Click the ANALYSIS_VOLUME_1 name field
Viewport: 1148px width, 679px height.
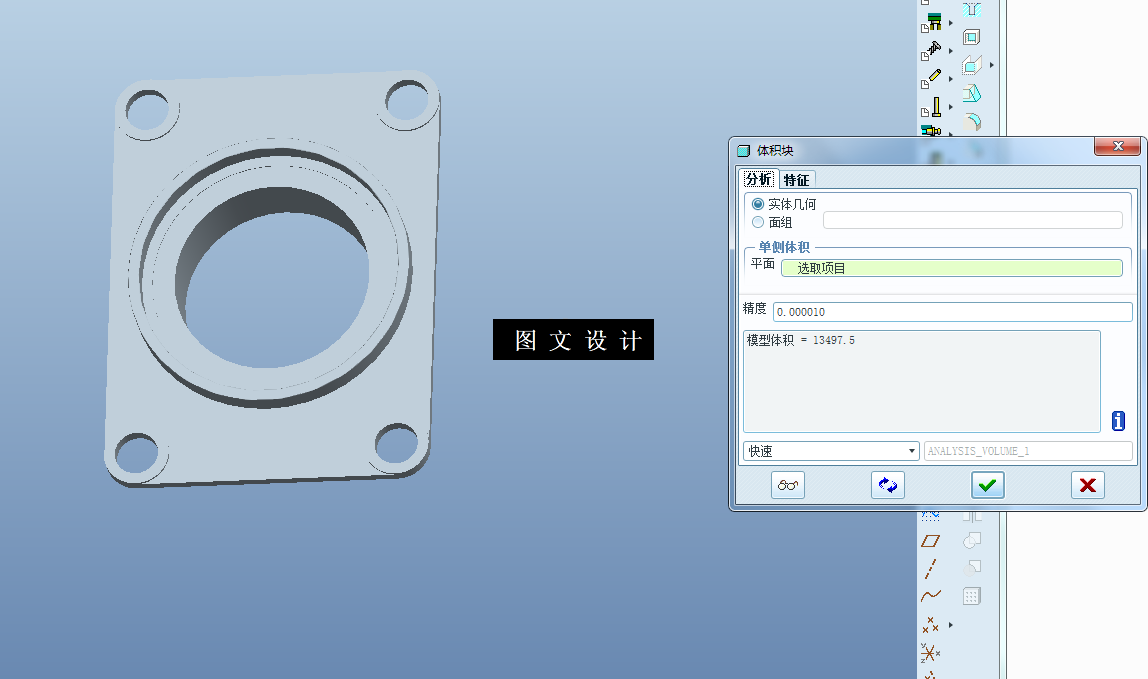(x=1028, y=451)
